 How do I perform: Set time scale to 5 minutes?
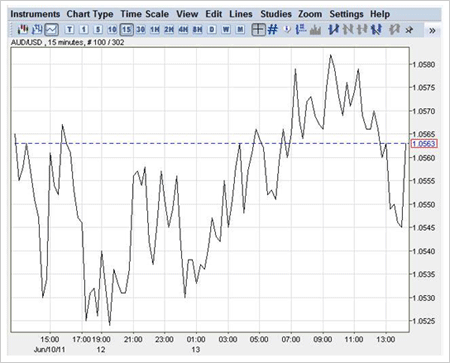[x=98, y=30]
